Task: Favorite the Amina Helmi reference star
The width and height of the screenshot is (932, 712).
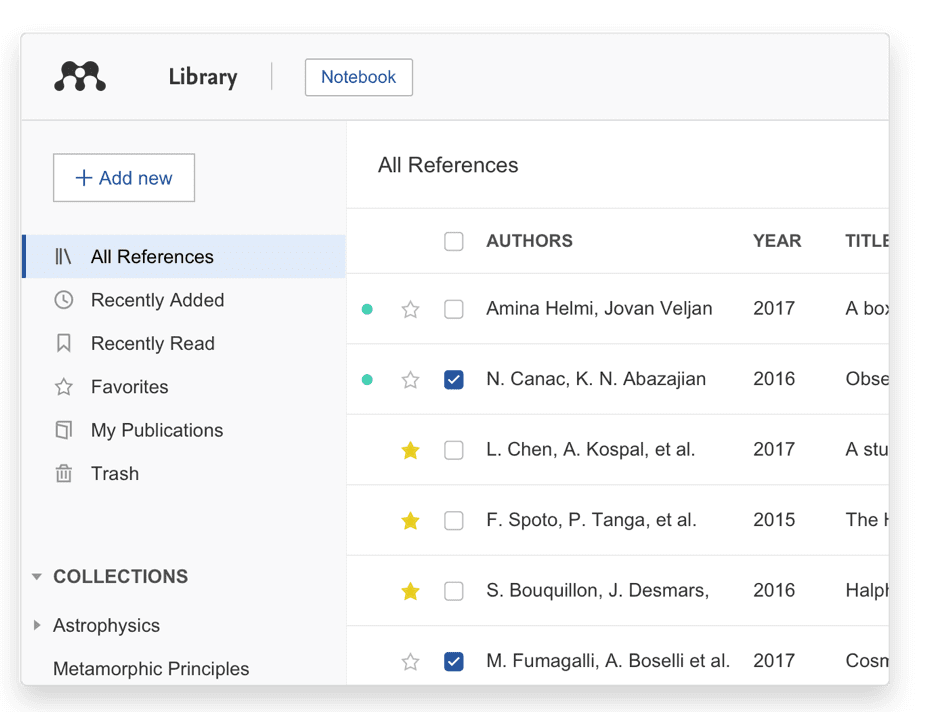Action: 410,309
